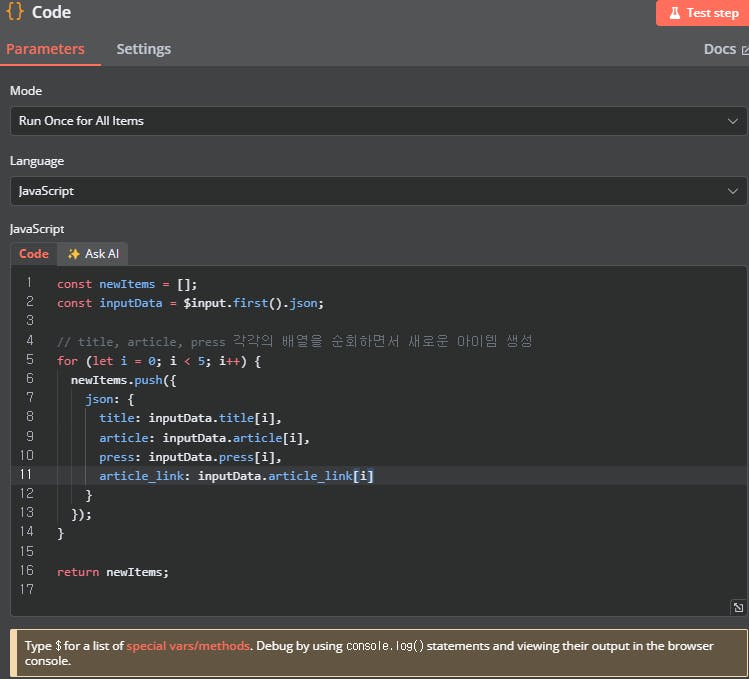Expand the Mode dropdown chevron
Viewport: 749px width, 679px height.
pos(733,121)
